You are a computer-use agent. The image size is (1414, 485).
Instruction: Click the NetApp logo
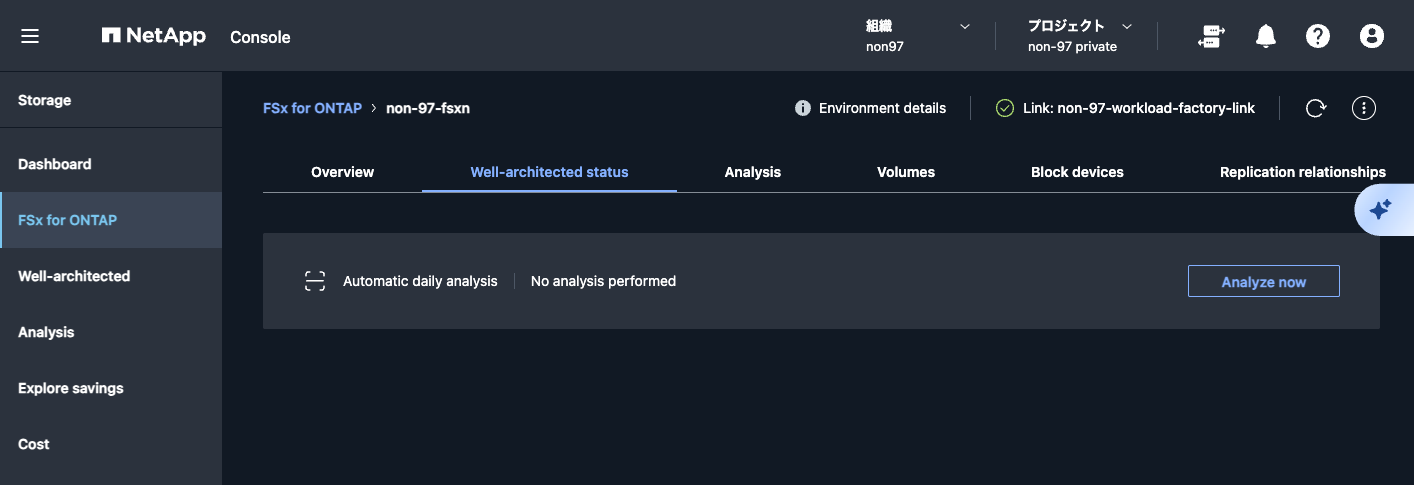click(x=154, y=36)
